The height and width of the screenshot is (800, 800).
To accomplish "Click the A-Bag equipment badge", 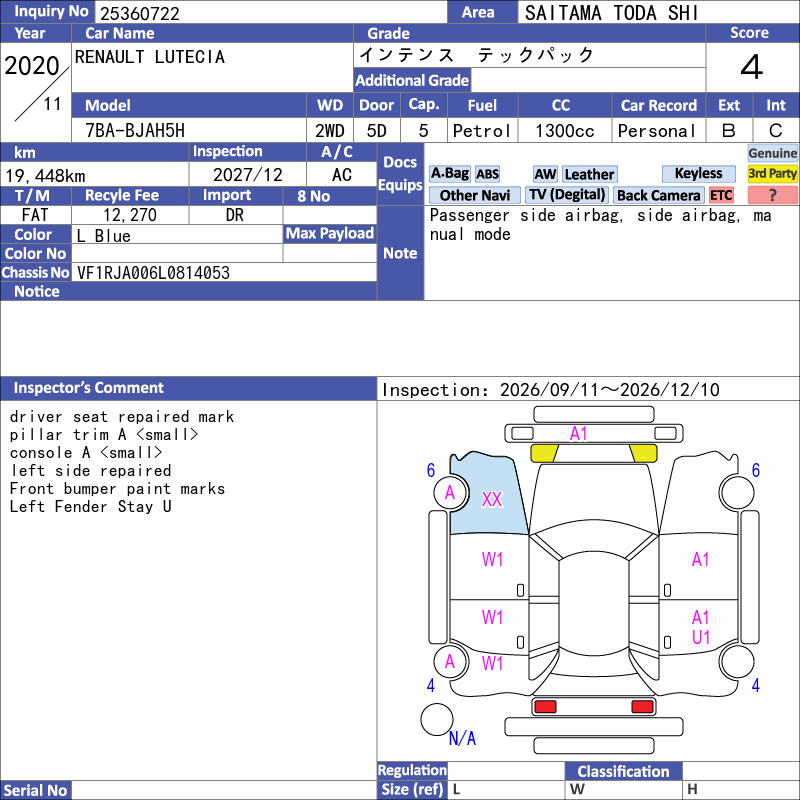I will [x=449, y=174].
